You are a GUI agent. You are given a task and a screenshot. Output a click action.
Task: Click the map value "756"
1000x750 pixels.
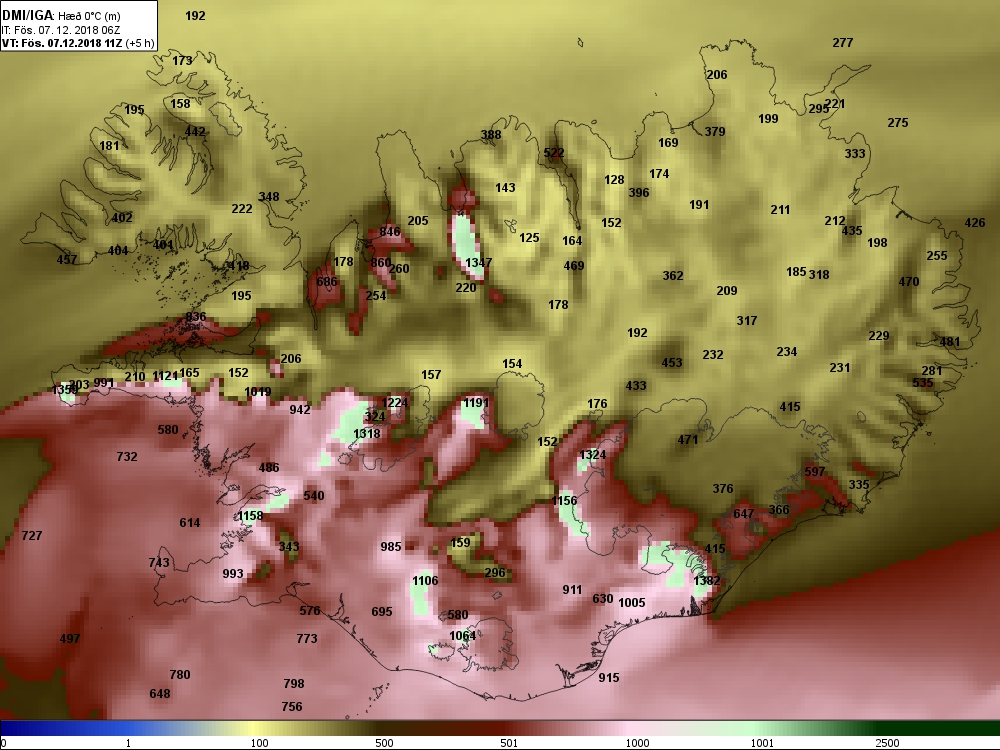tap(291, 707)
